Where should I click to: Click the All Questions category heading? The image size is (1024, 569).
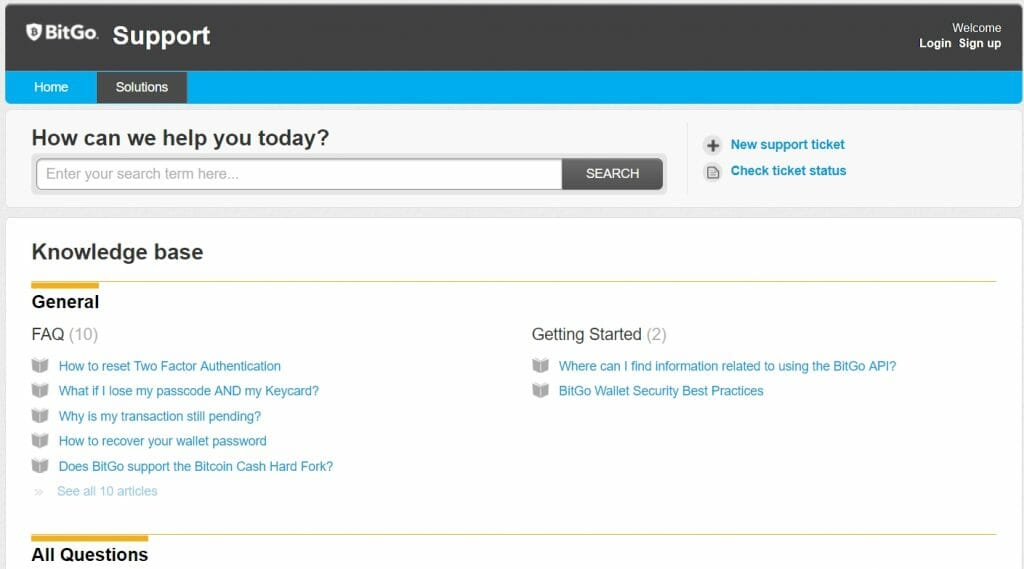tap(89, 555)
